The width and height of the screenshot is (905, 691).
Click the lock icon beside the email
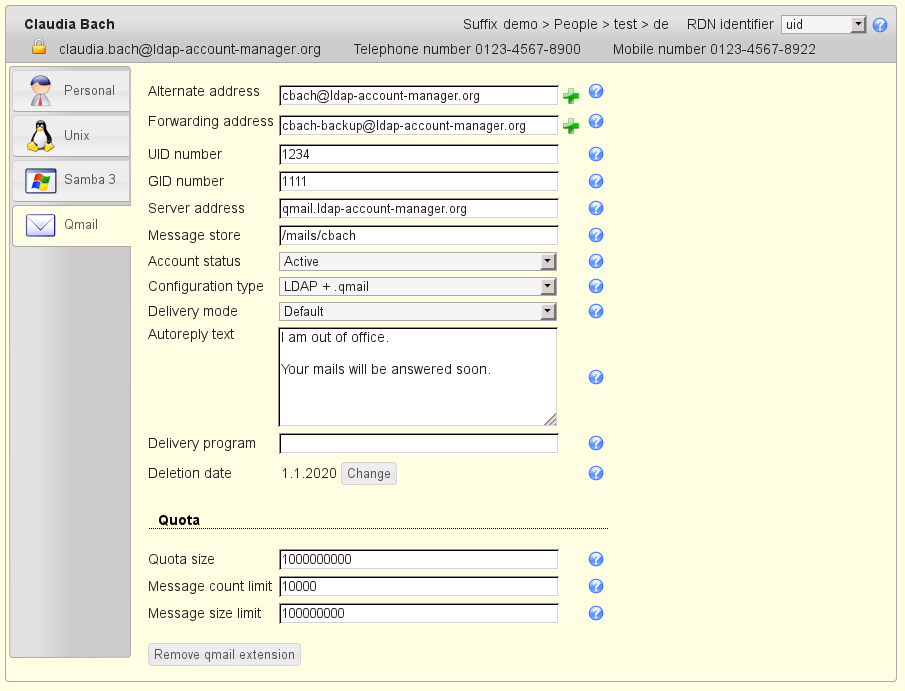(x=39, y=47)
